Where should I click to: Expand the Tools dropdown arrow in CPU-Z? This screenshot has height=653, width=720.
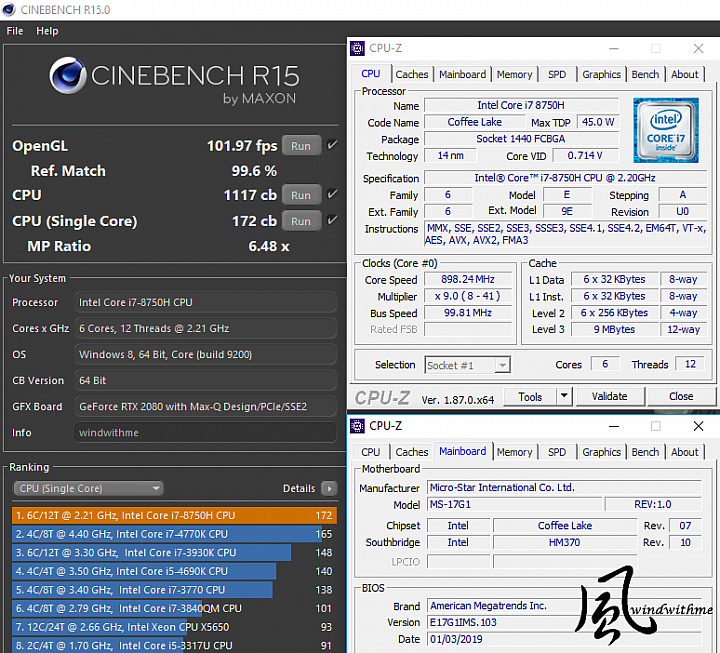pos(564,396)
